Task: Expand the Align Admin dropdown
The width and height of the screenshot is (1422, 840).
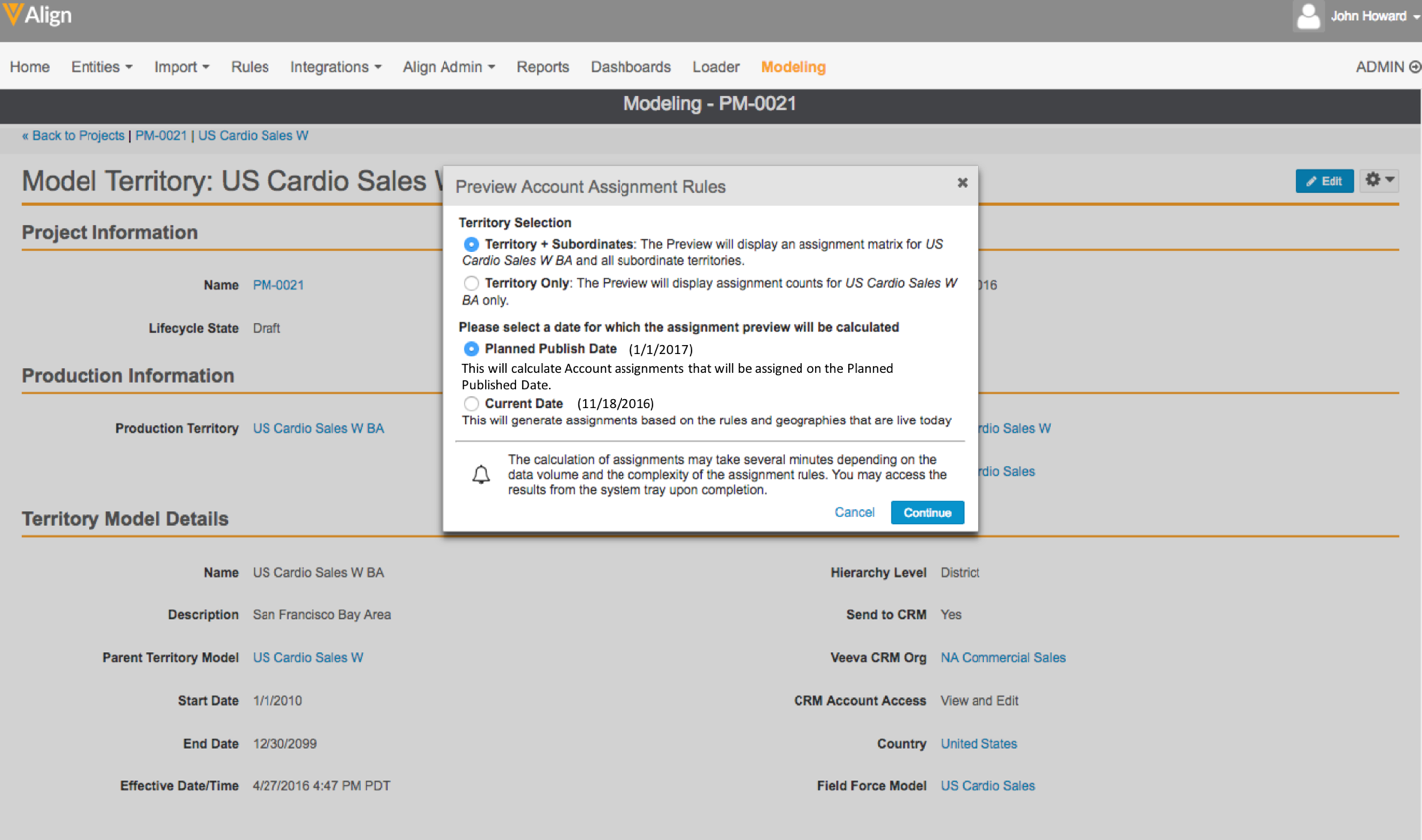Action: click(x=448, y=67)
